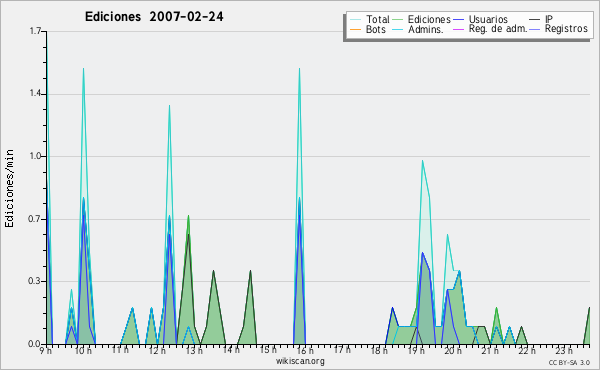
Task: Click the Total legend color line
Action: tap(355, 20)
